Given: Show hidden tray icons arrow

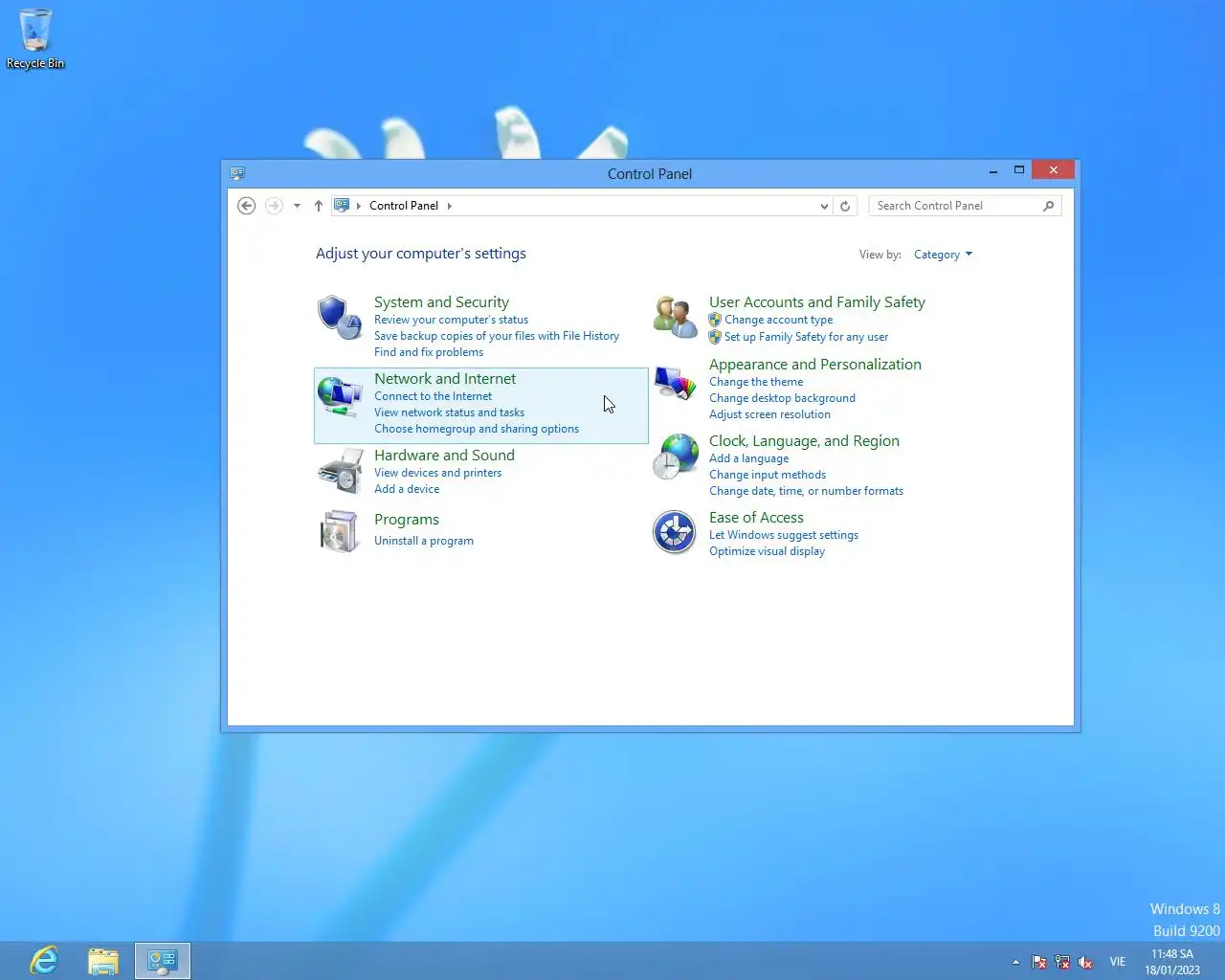Looking at the screenshot, I should [x=1015, y=962].
